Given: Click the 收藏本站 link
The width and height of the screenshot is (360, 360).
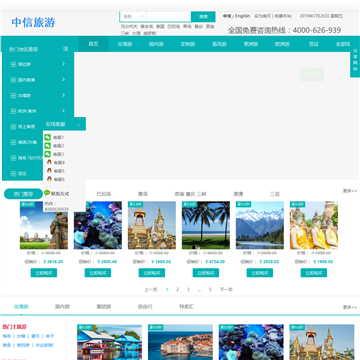Looking at the screenshot, I should [x=283, y=16].
